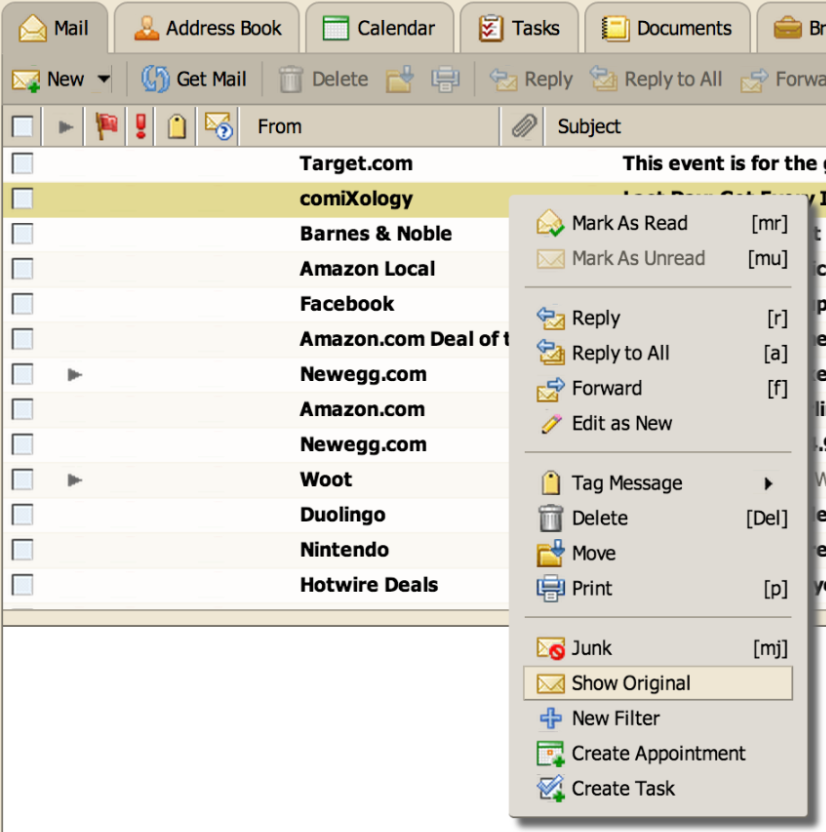Click the attachment paperclip column icon
This screenshot has width=826, height=832.
(x=523, y=126)
